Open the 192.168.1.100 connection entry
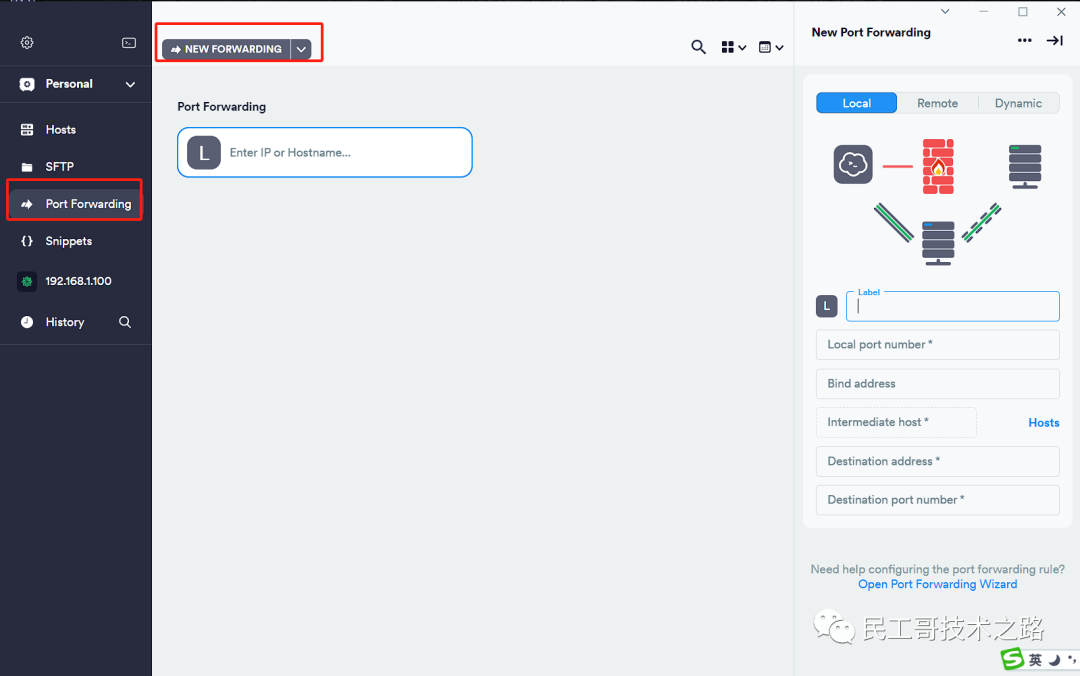 (77, 281)
